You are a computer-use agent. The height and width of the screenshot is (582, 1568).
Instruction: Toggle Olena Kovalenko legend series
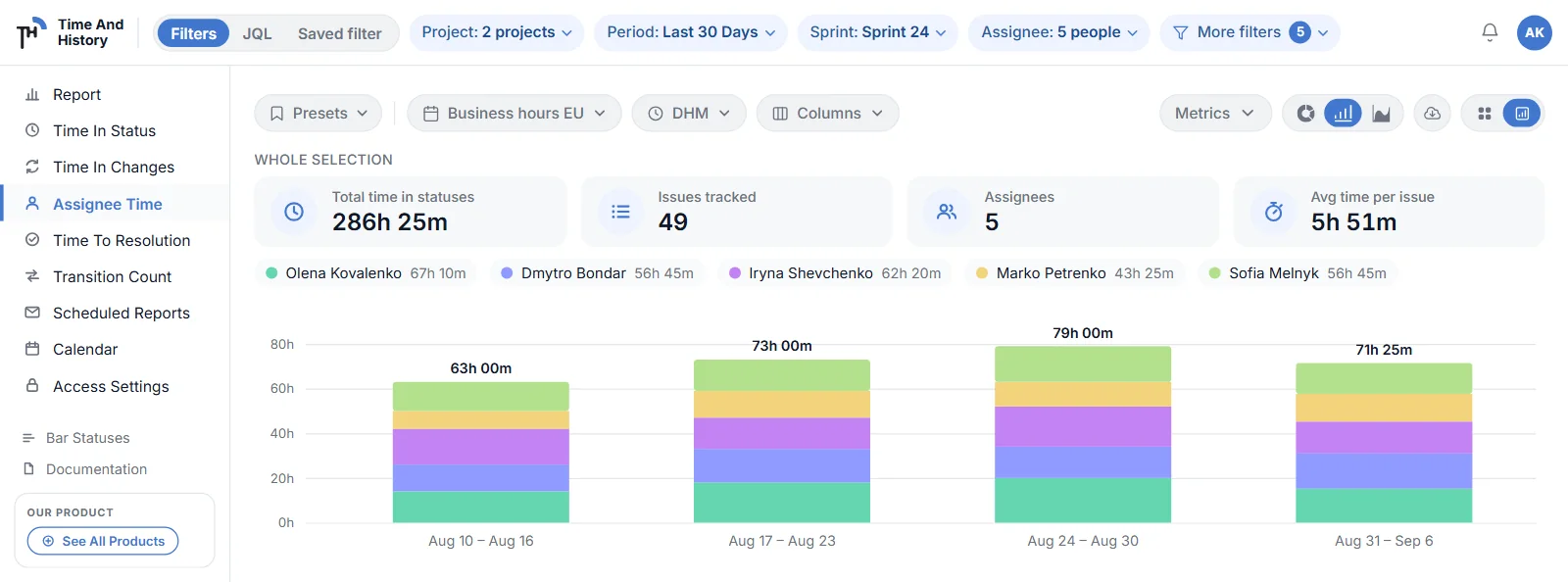coord(366,273)
